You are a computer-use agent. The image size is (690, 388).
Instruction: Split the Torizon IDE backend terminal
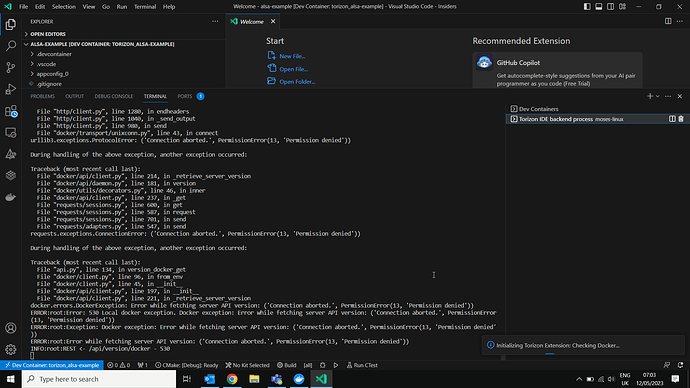point(672,119)
